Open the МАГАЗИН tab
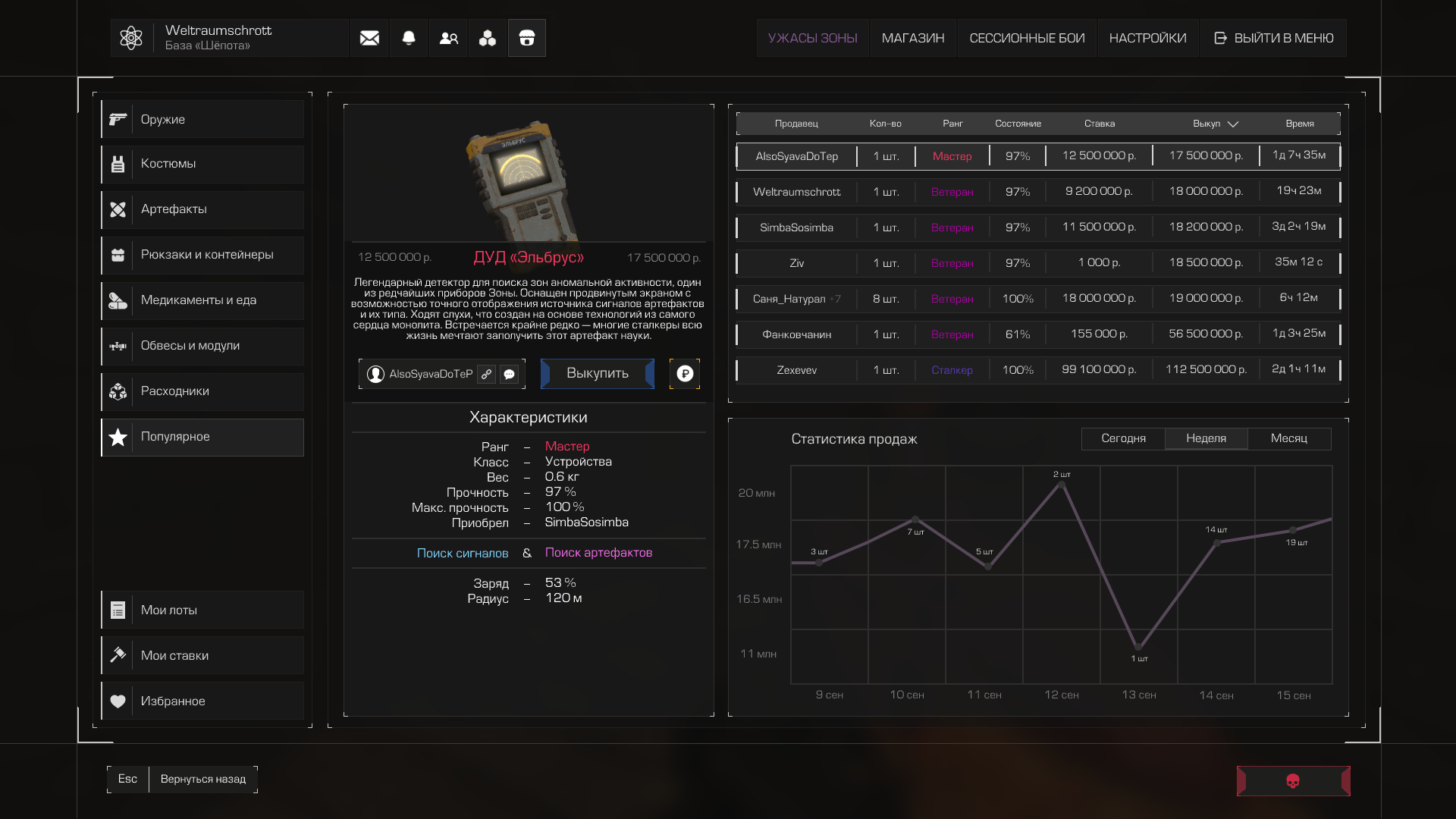Viewport: 1456px width, 819px height. tap(912, 38)
